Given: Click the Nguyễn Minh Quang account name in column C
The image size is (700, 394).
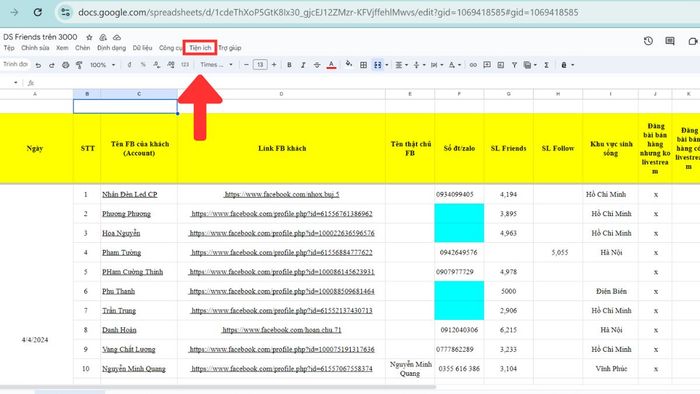Looking at the screenshot, I should coord(133,369).
